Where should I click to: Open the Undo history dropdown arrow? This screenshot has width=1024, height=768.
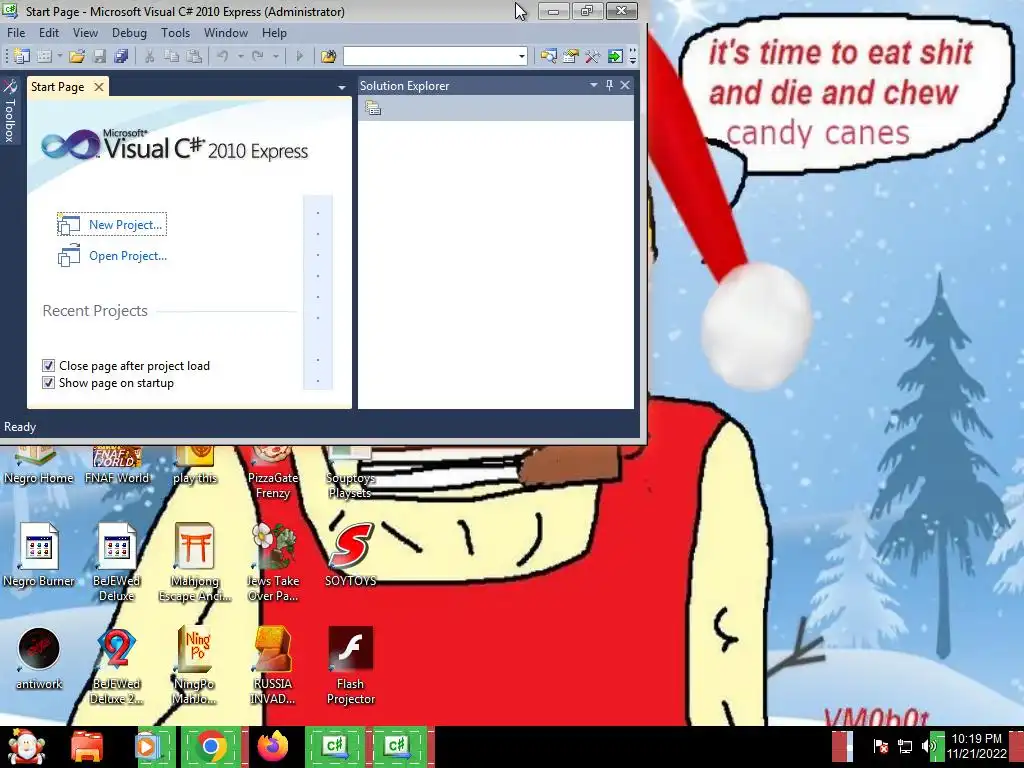tap(240, 57)
